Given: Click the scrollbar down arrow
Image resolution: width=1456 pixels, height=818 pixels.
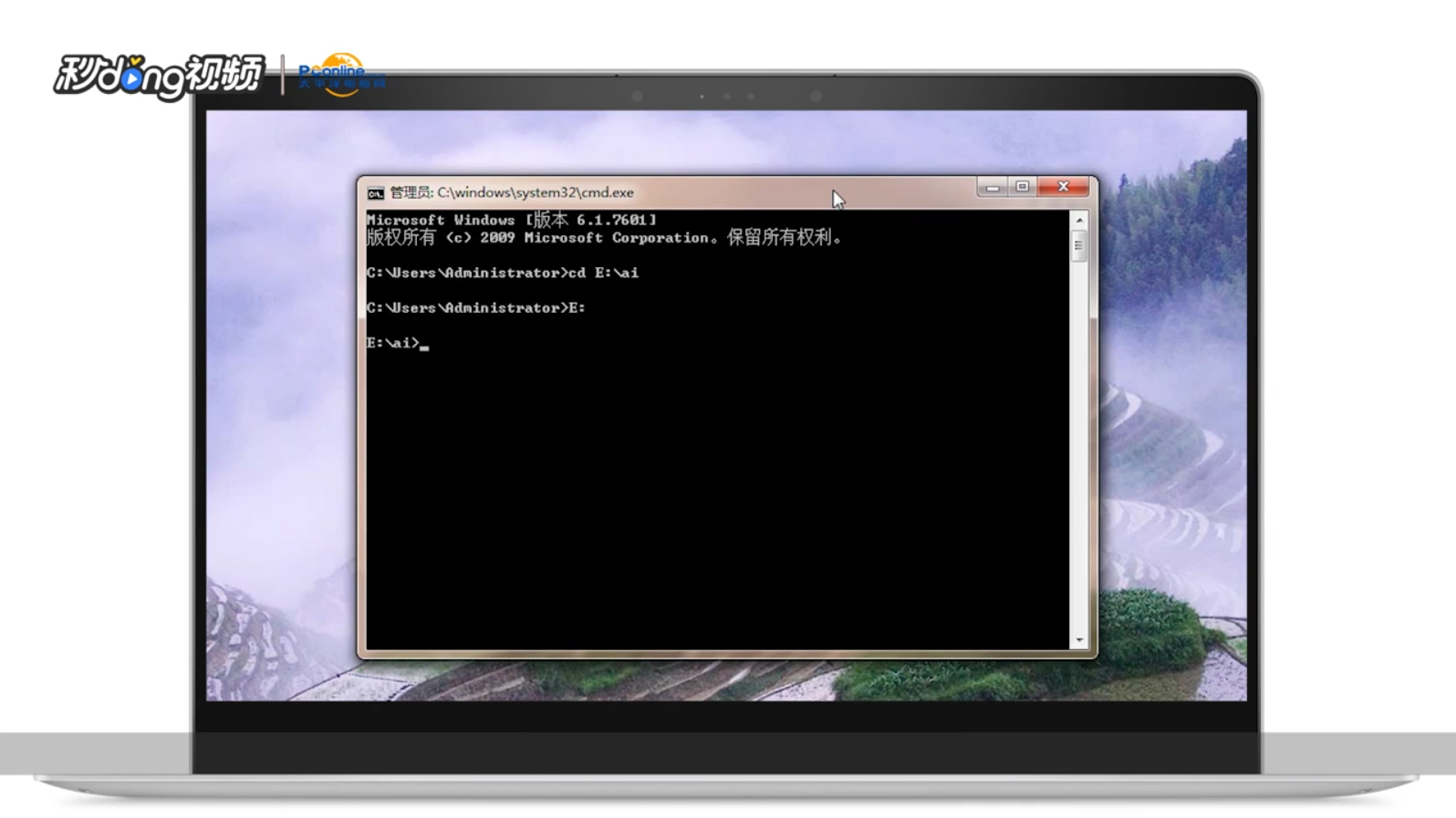Looking at the screenshot, I should pos(1079,640).
